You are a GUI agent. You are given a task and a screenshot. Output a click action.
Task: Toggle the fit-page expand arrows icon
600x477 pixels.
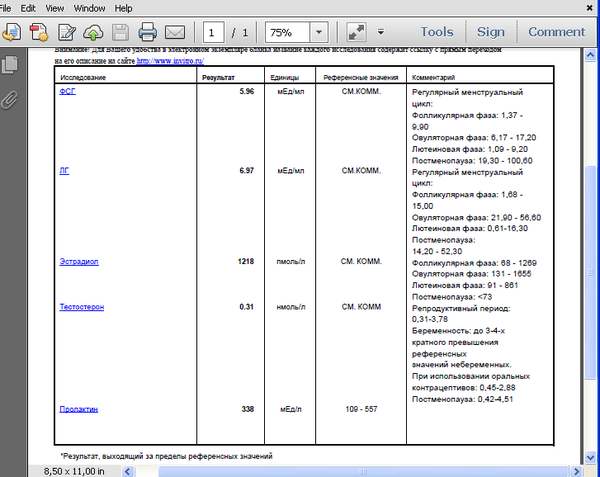coord(356,32)
